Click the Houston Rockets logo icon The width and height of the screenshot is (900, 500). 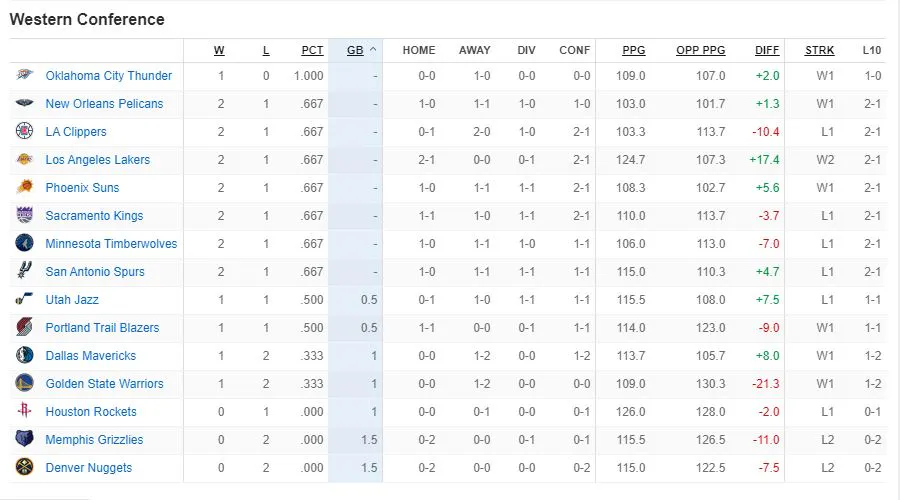coord(25,411)
